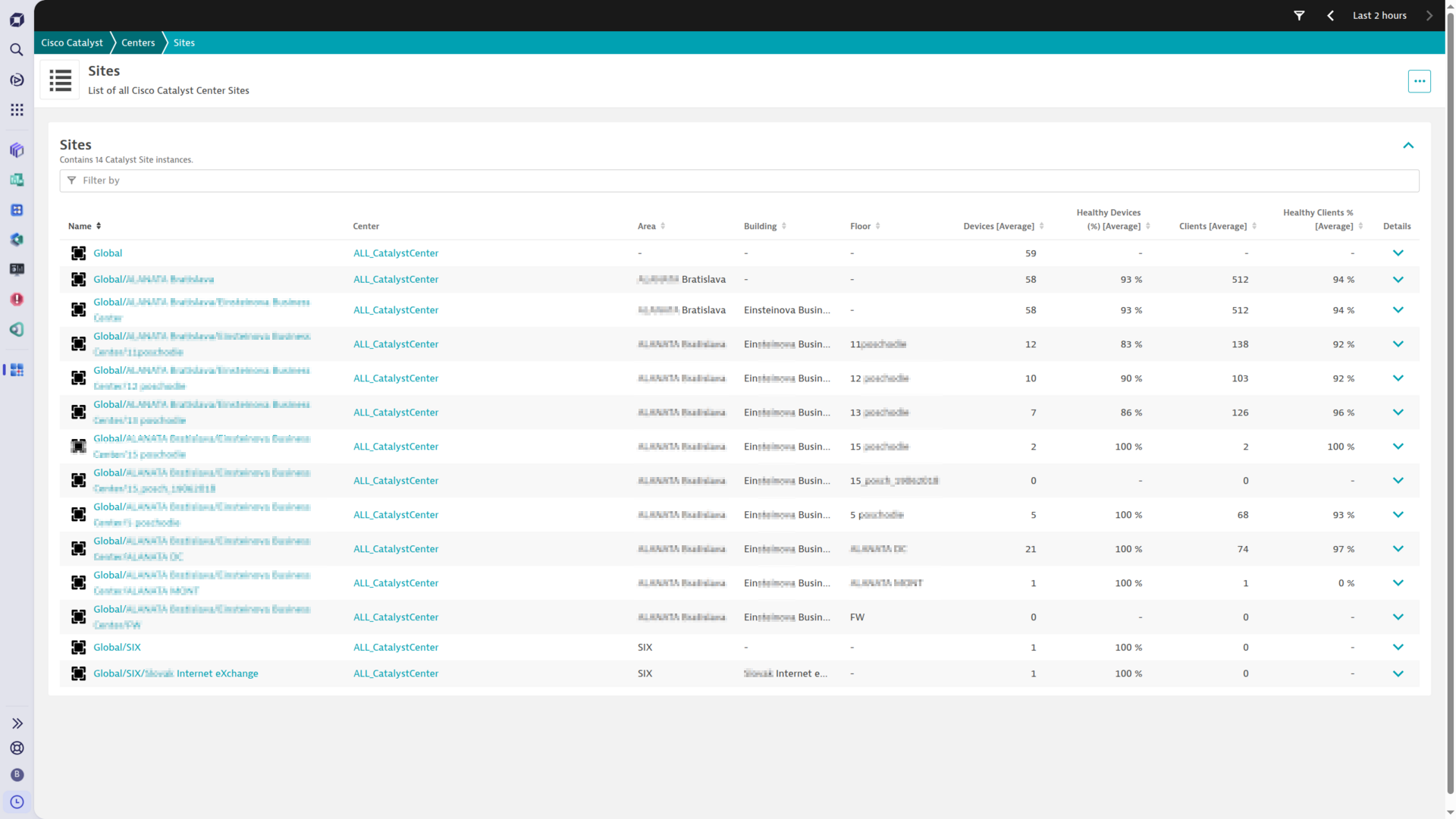Go to Centers in the breadcrumb
Screen dimensions: 1456x819
tap(138, 42)
